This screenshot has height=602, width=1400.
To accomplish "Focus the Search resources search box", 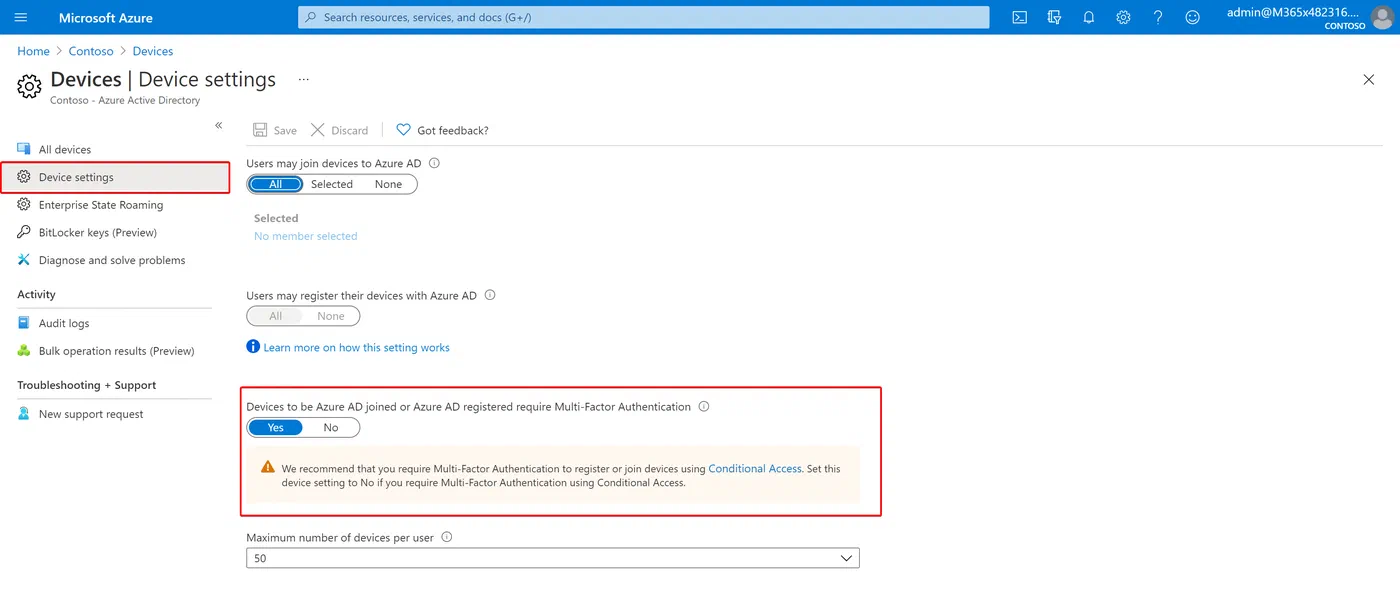I will click(x=643, y=17).
